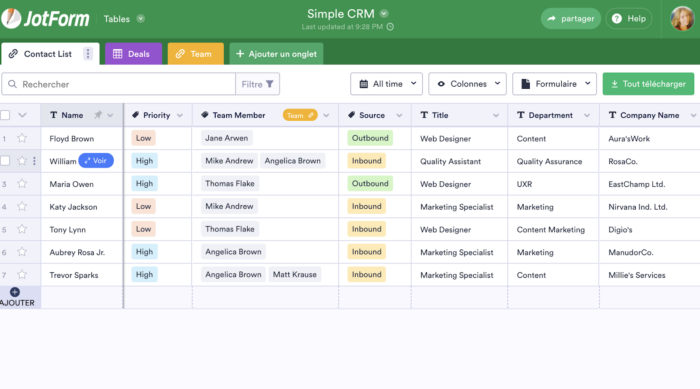Click the pin icon in Name column
This screenshot has height=389, width=700.
(x=98, y=115)
